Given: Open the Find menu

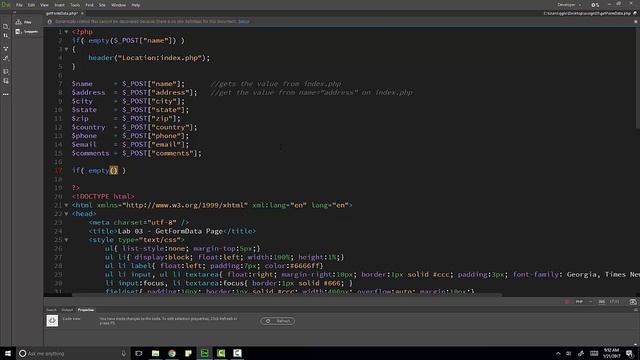Looking at the screenshot, I should coord(89,5).
